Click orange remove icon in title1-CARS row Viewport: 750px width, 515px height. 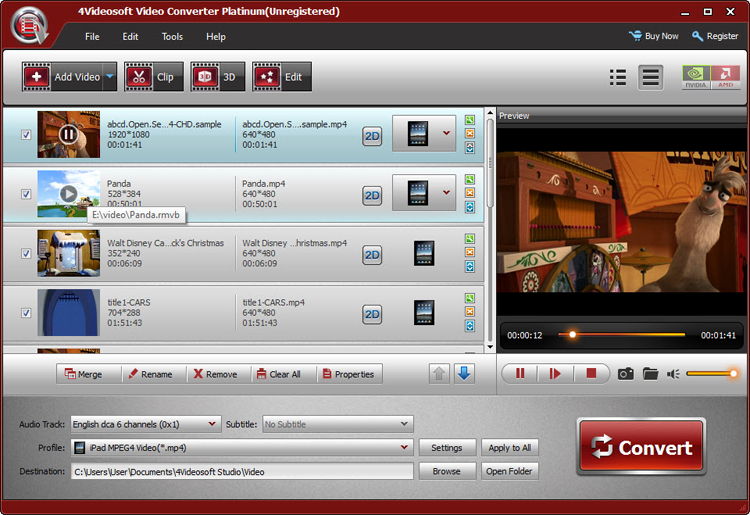[x=470, y=311]
